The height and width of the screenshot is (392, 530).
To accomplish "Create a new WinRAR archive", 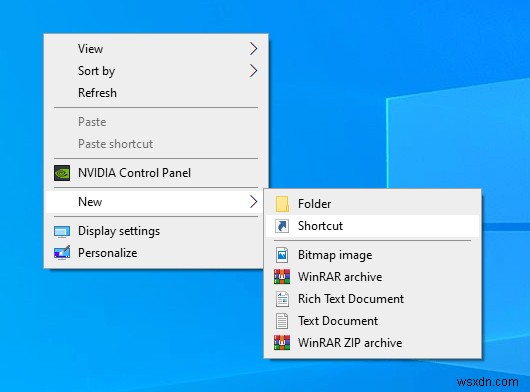I will (x=372, y=277).
